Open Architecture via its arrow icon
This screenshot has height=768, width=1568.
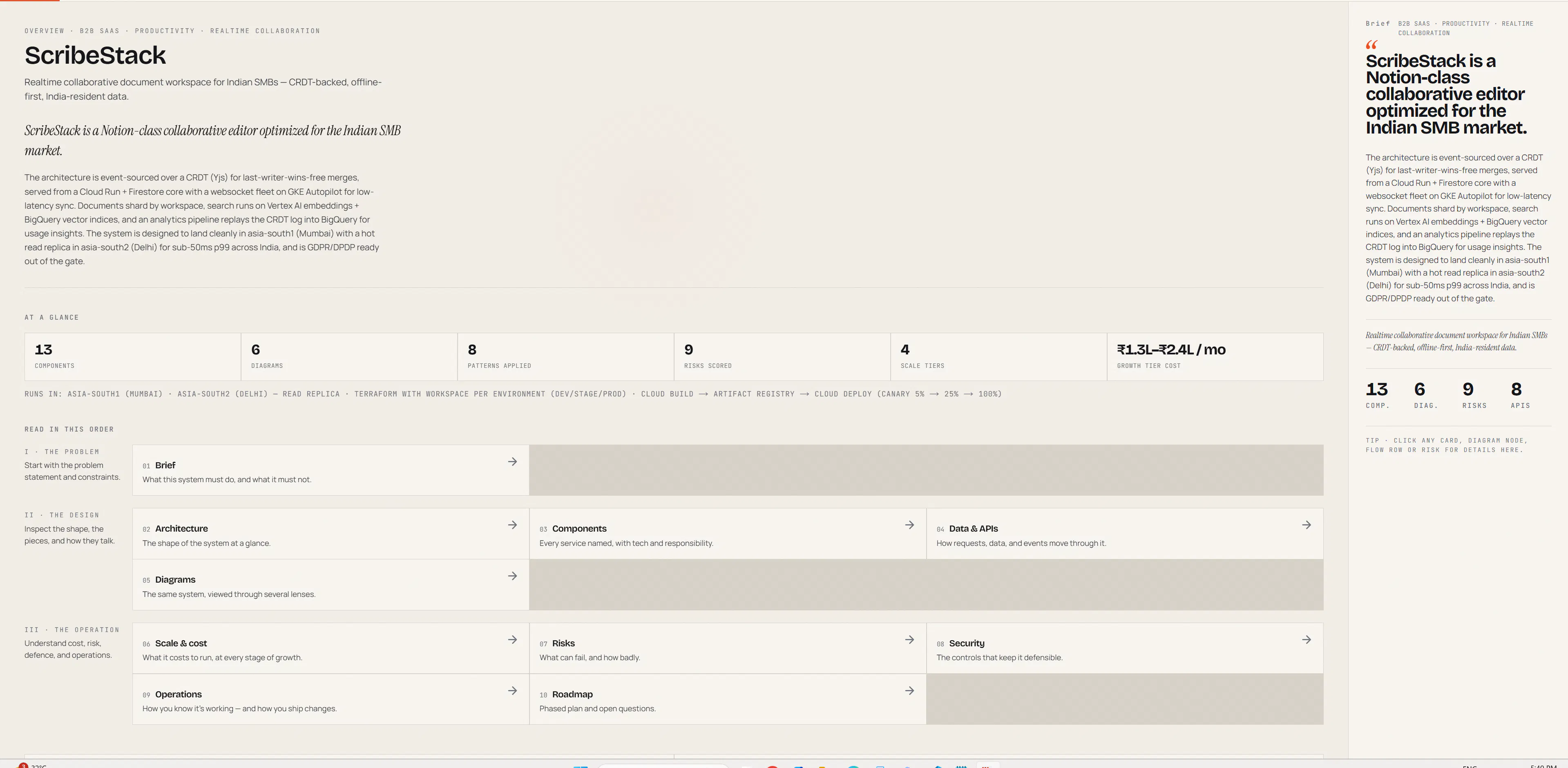click(x=513, y=525)
